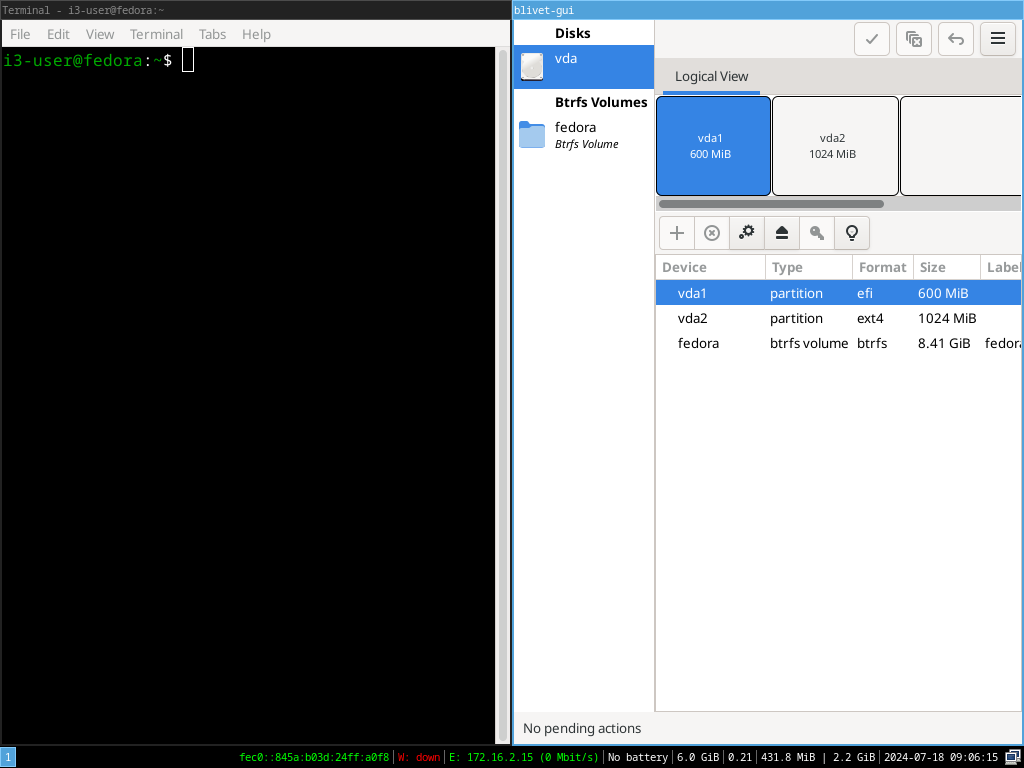The height and width of the screenshot is (768, 1024).
Task: Click the 8.41 GiB size cell
Action: pyautogui.click(x=944, y=343)
